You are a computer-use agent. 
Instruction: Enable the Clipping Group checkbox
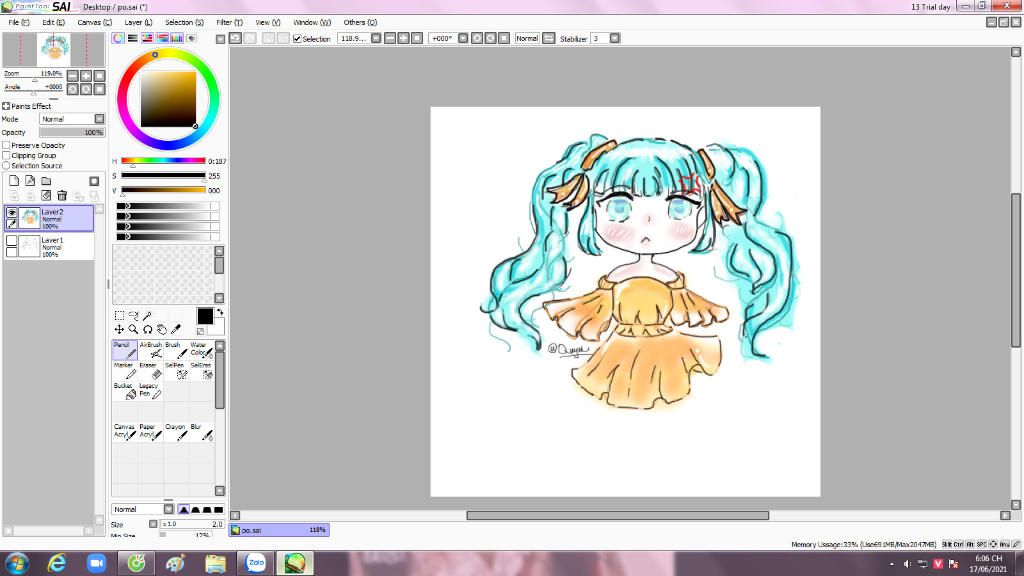[x=7, y=155]
